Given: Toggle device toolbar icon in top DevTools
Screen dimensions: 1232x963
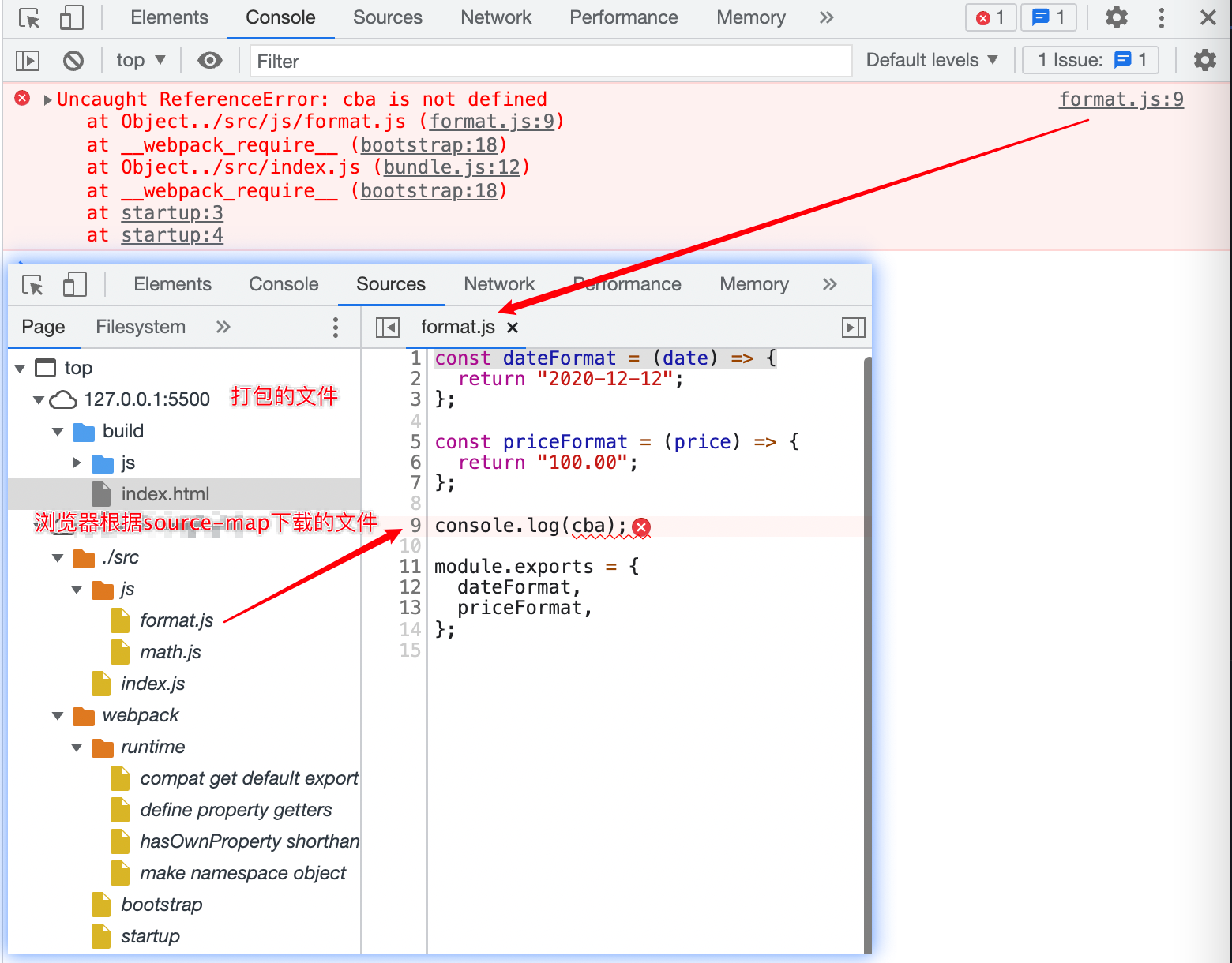Looking at the screenshot, I should [x=72, y=18].
